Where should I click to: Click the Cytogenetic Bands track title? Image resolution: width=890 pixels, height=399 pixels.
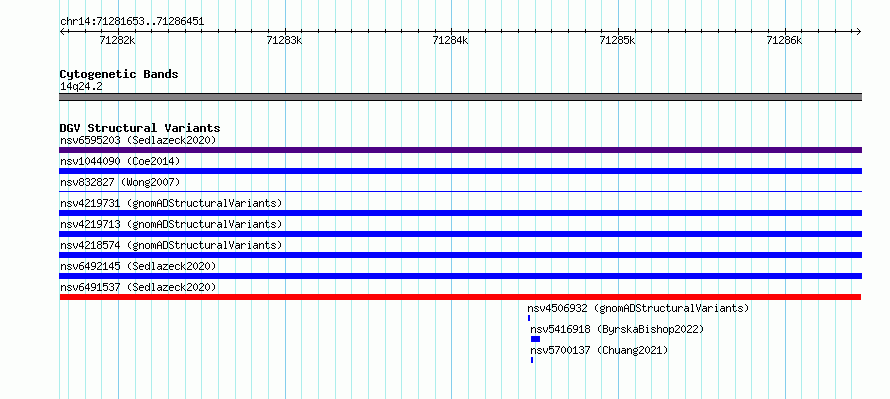coord(119,74)
